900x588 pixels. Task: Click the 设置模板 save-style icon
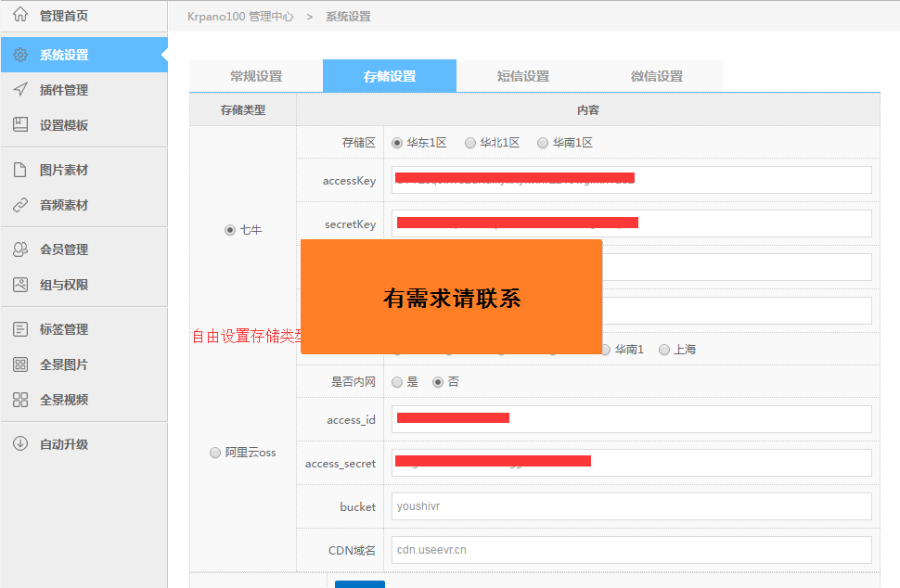20,122
